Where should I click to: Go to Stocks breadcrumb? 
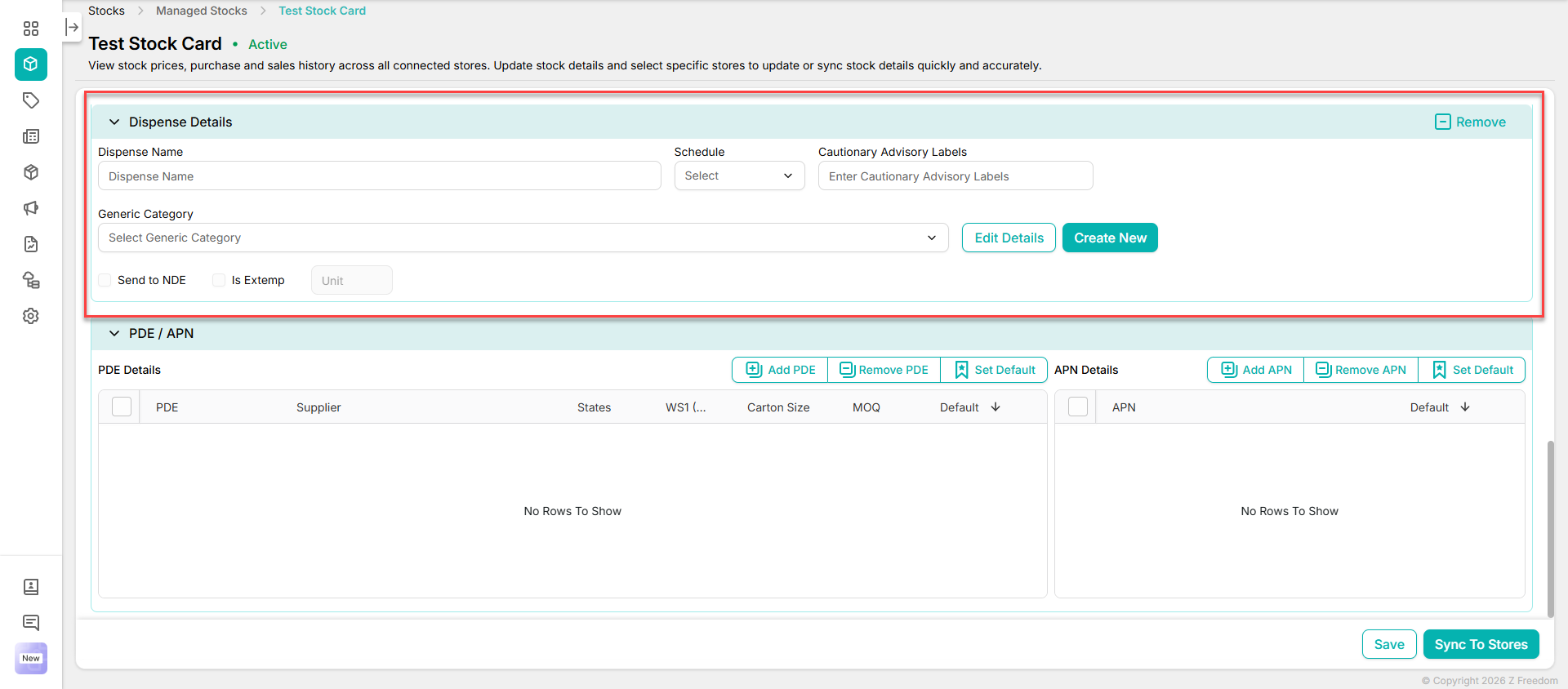point(106,11)
